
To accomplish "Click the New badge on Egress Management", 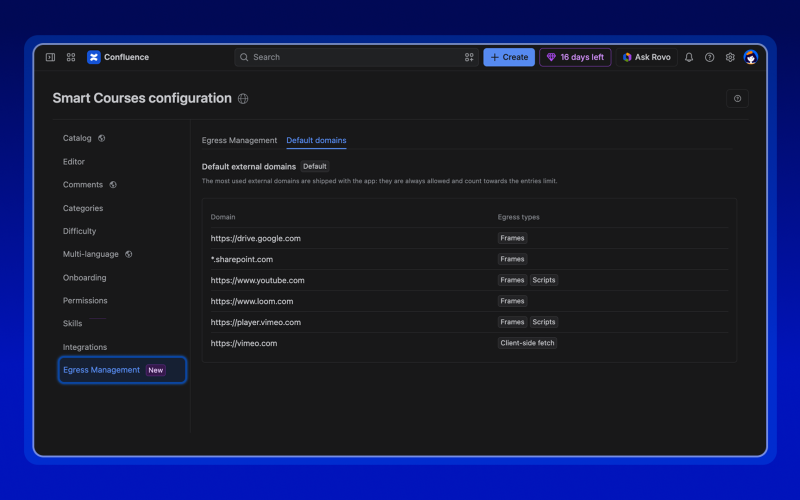I will pyautogui.click(x=156, y=370).
